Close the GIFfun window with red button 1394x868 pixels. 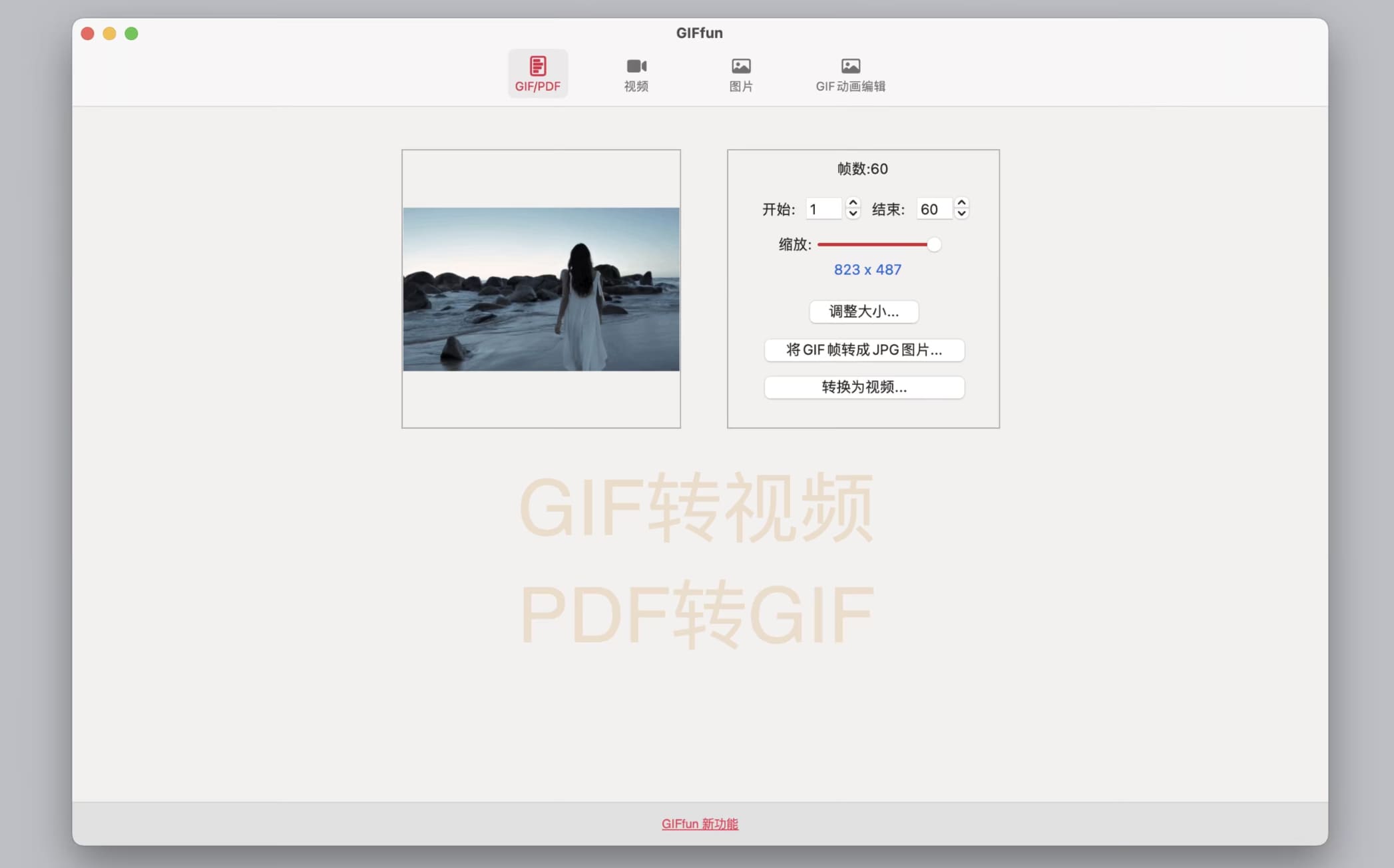pyautogui.click(x=87, y=33)
